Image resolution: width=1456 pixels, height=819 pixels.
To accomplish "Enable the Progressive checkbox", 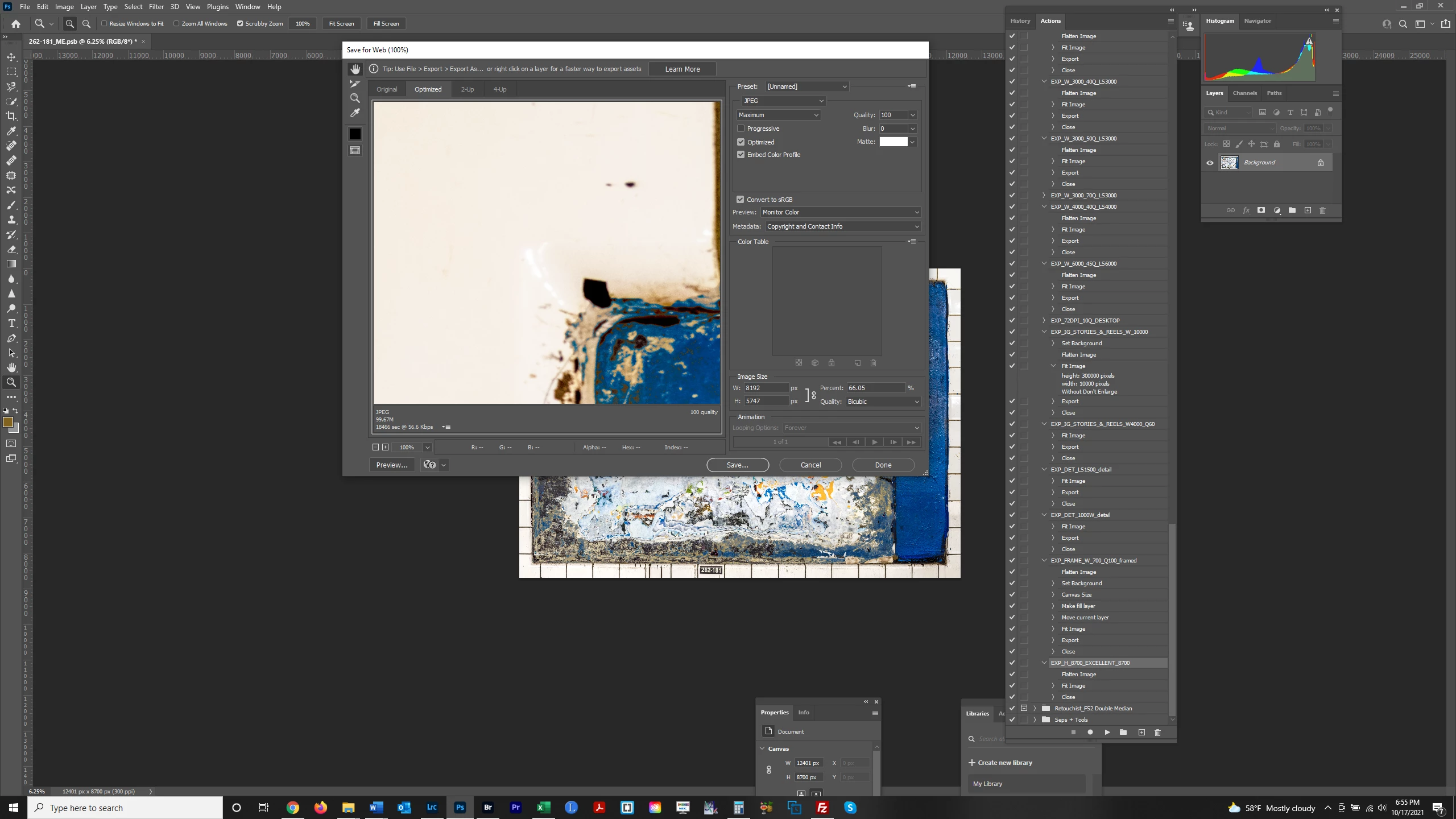I will pyautogui.click(x=741, y=129).
